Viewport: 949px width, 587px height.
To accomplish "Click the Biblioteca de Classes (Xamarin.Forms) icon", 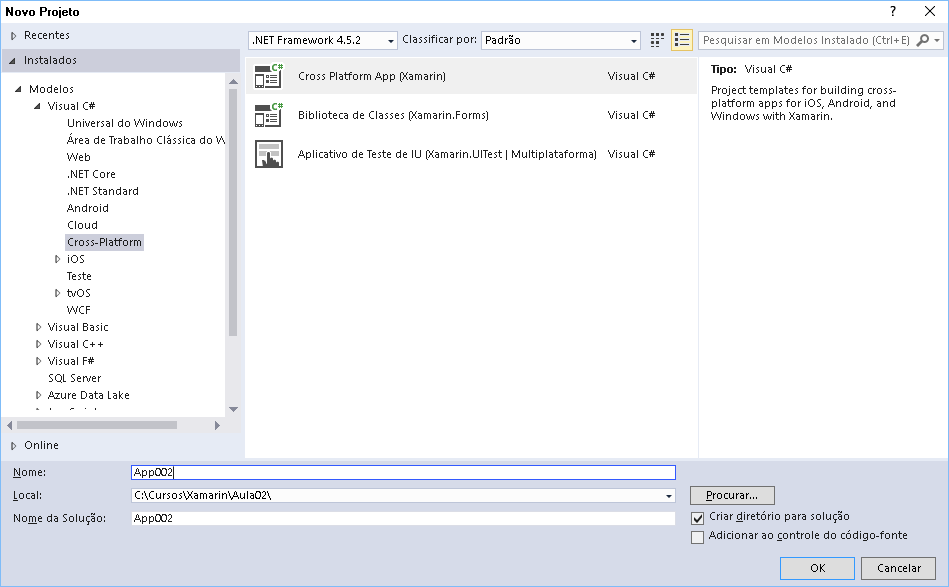I will [x=269, y=115].
